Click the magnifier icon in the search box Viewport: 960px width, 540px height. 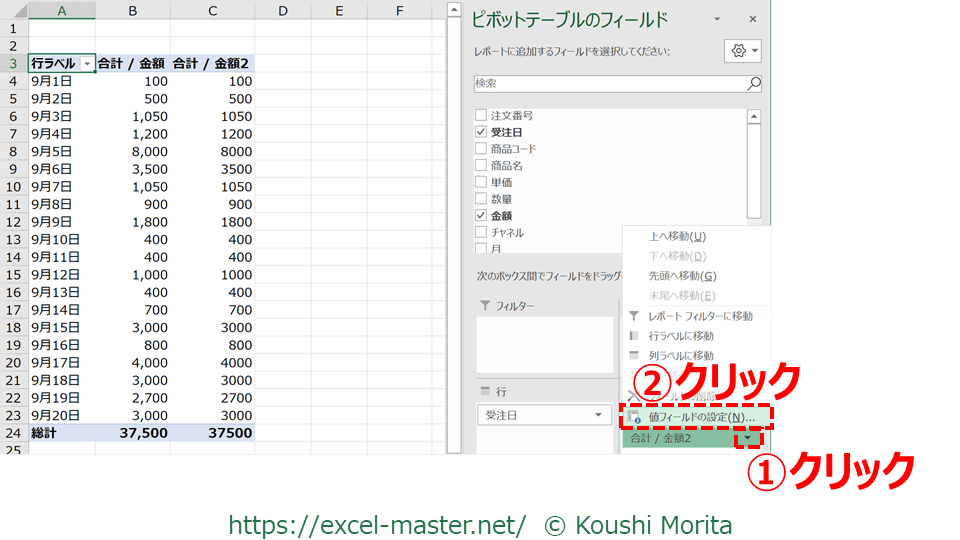(753, 84)
